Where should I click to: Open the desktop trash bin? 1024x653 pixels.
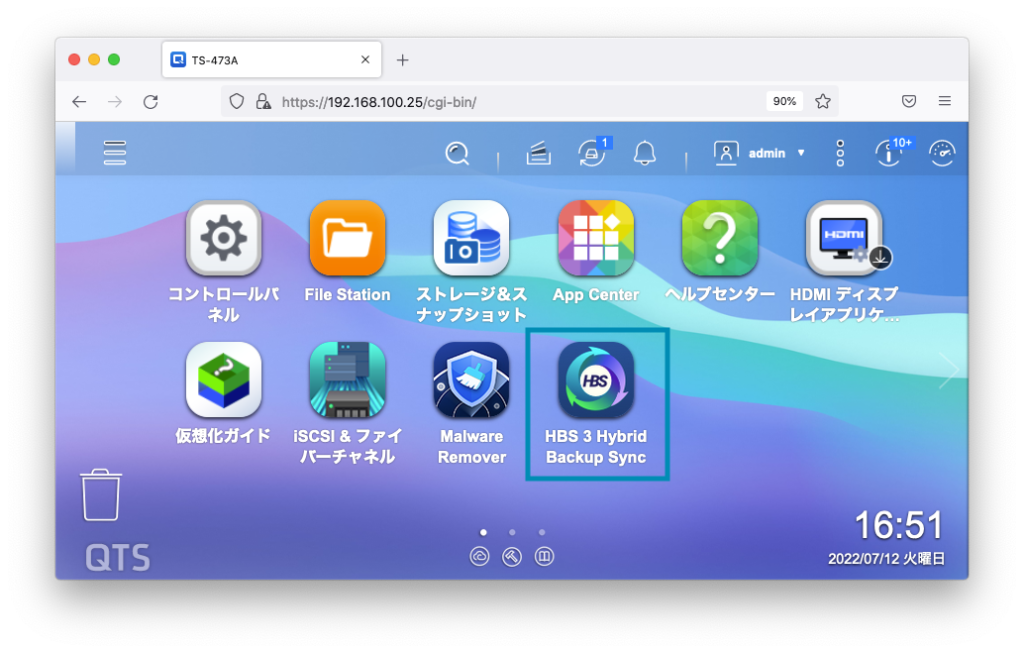click(x=101, y=495)
